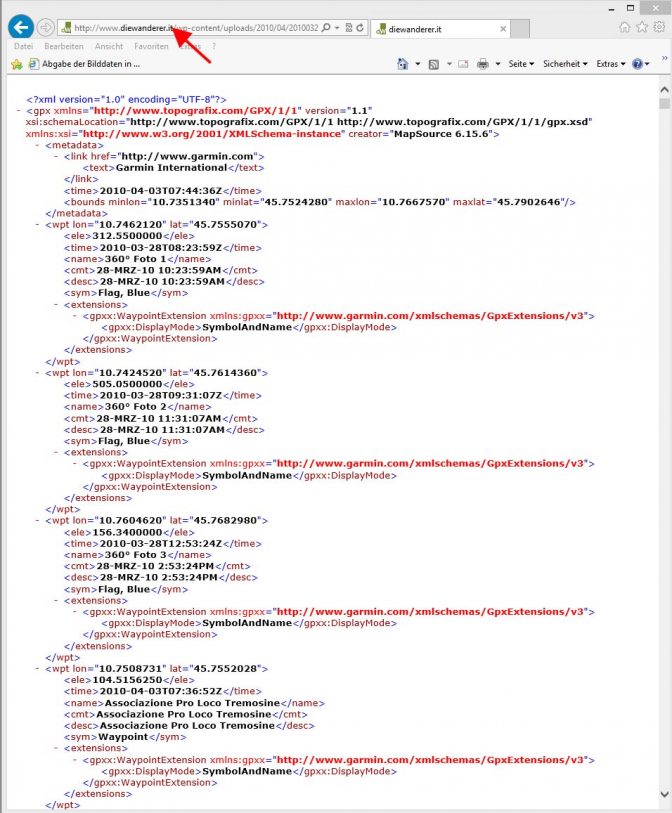The width and height of the screenshot is (672, 813).
Task: Open the Tools gear icon
Action: click(659, 27)
